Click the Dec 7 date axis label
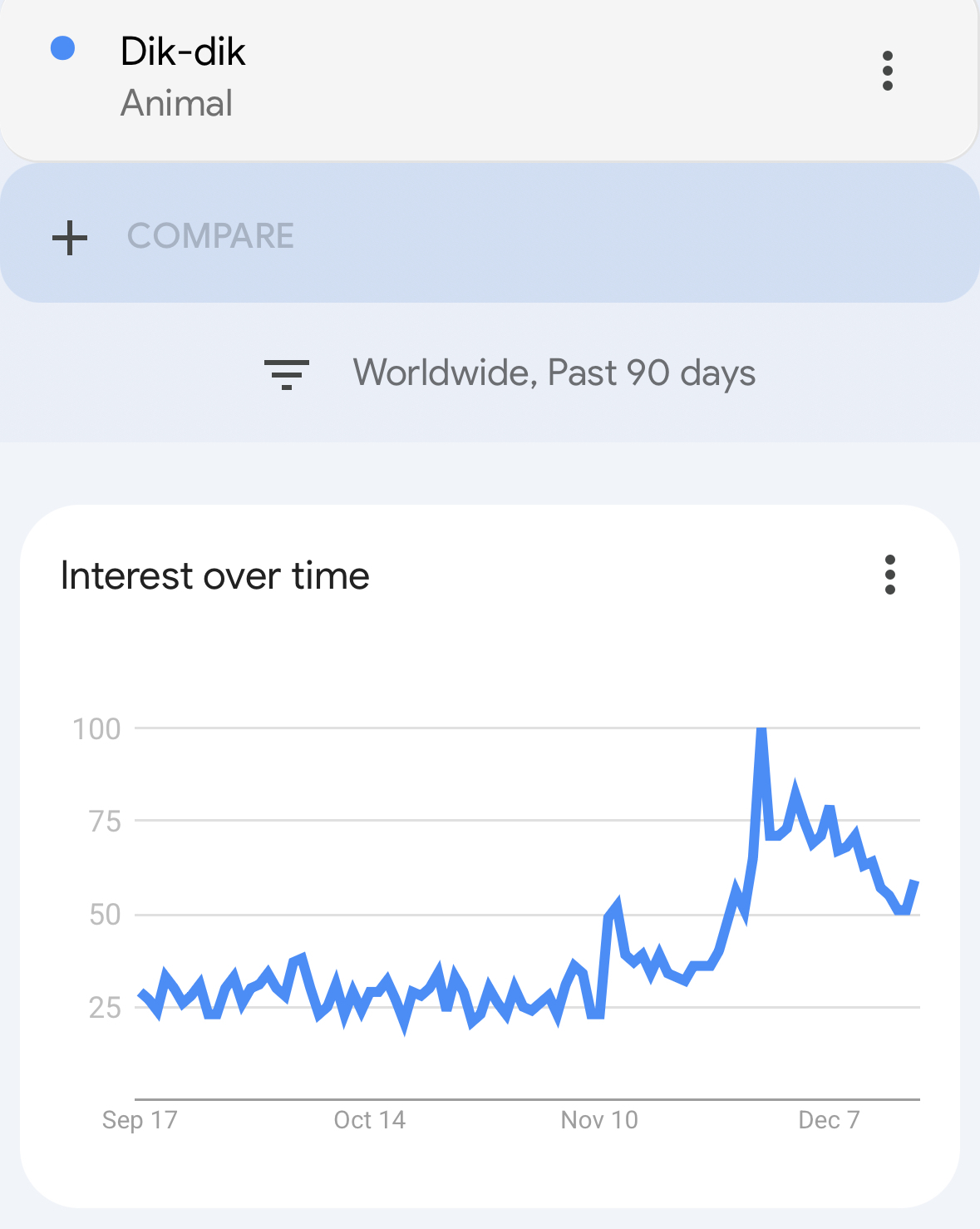Viewport: 980px width, 1229px height. coord(829,1120)
